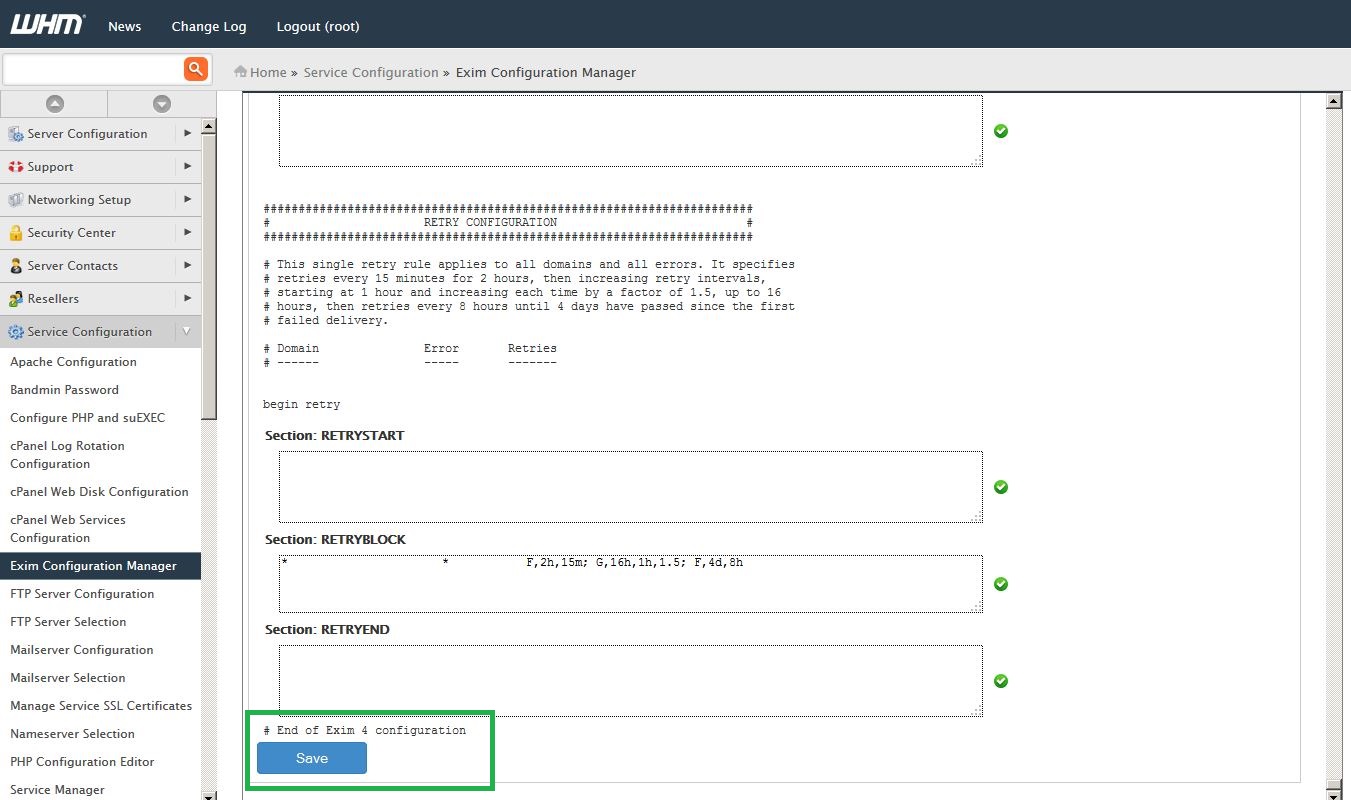Open Configure PHP and suEXEC
Screen dimensions: 1351x800
[87, 418]
